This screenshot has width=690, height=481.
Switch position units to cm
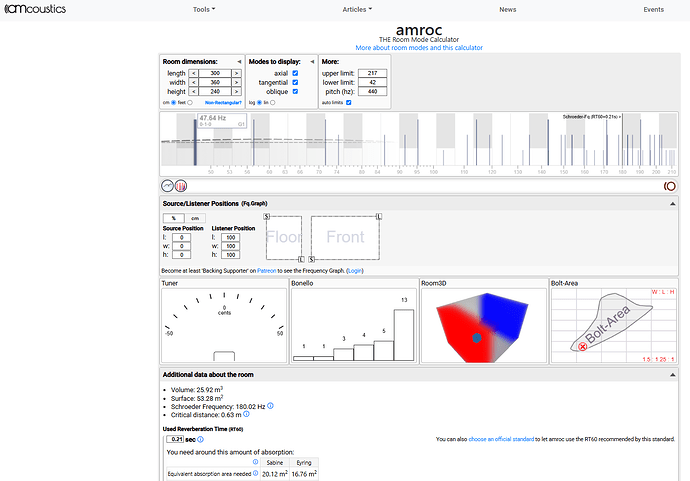(195, 218)
